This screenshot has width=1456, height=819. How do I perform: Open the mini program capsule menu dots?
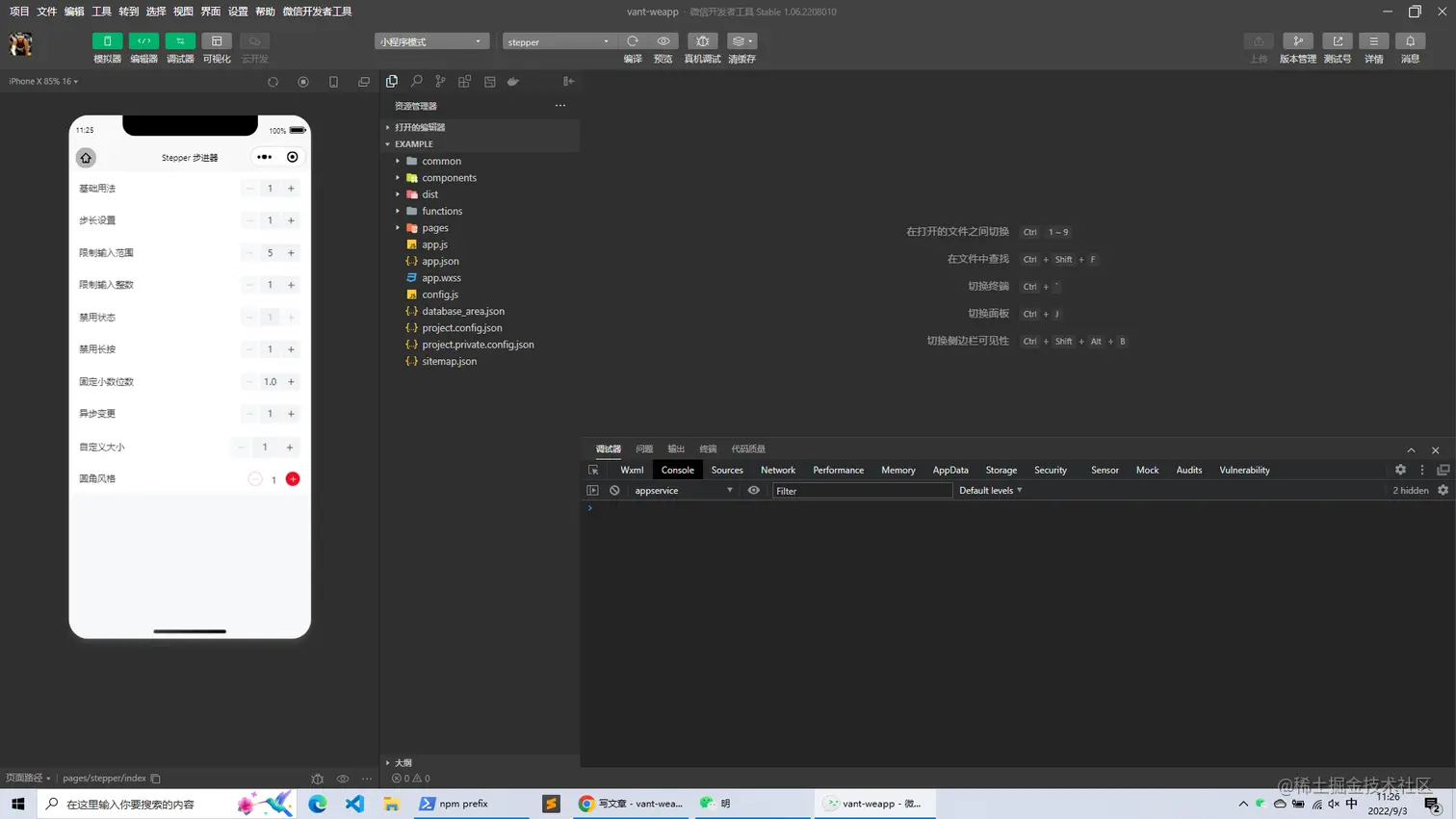(x=264, y=157)
